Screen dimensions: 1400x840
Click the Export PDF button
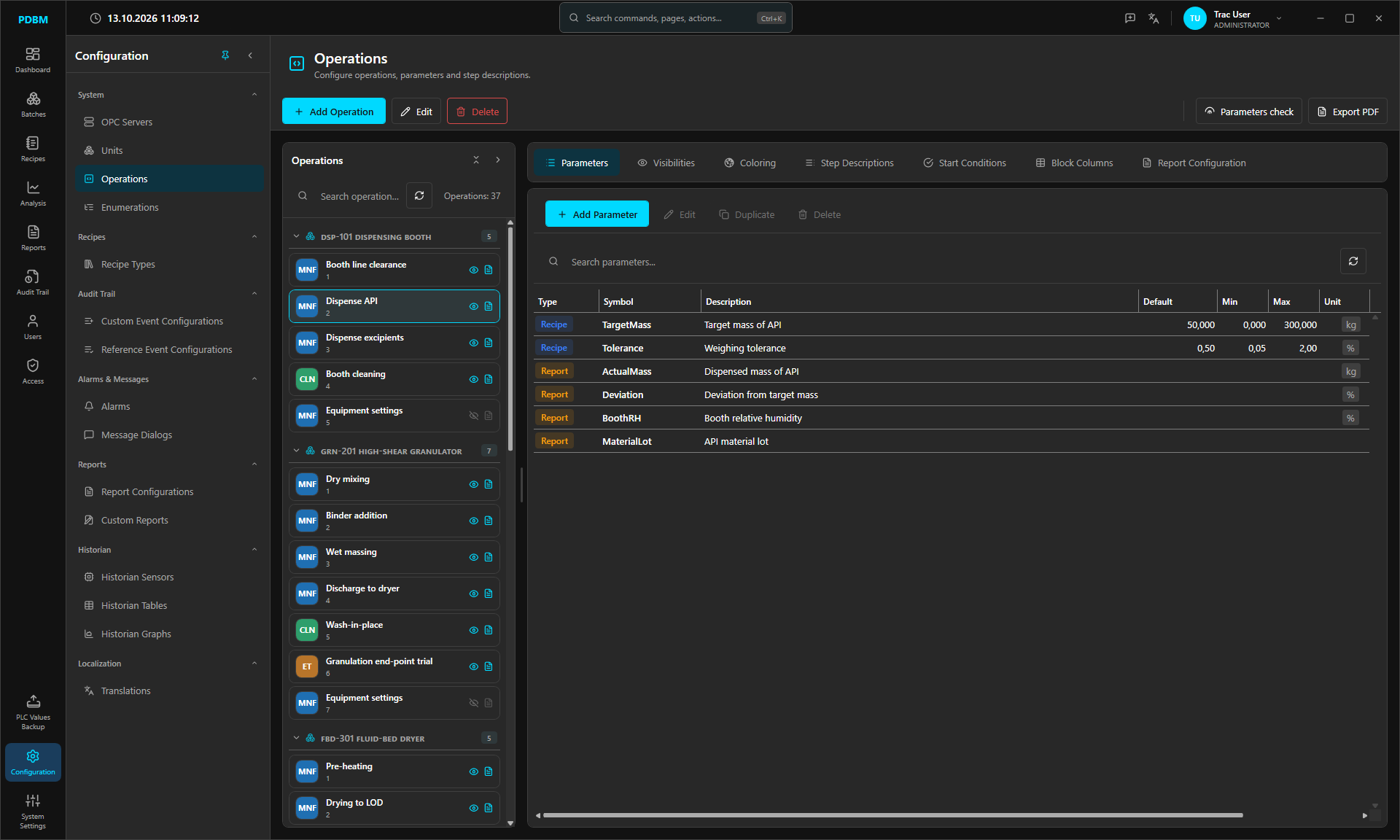tap(1347, 111)
